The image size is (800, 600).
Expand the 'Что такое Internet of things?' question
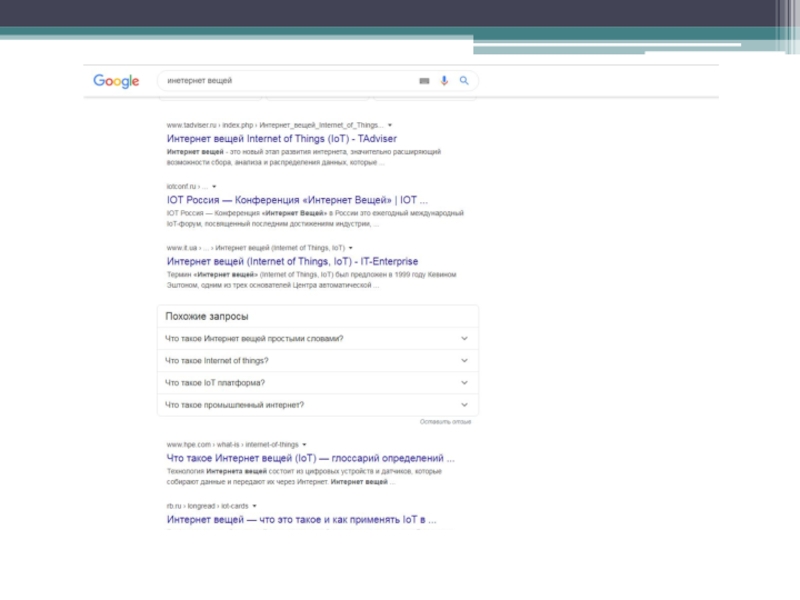pyautogui.click(x=464, y=360)
